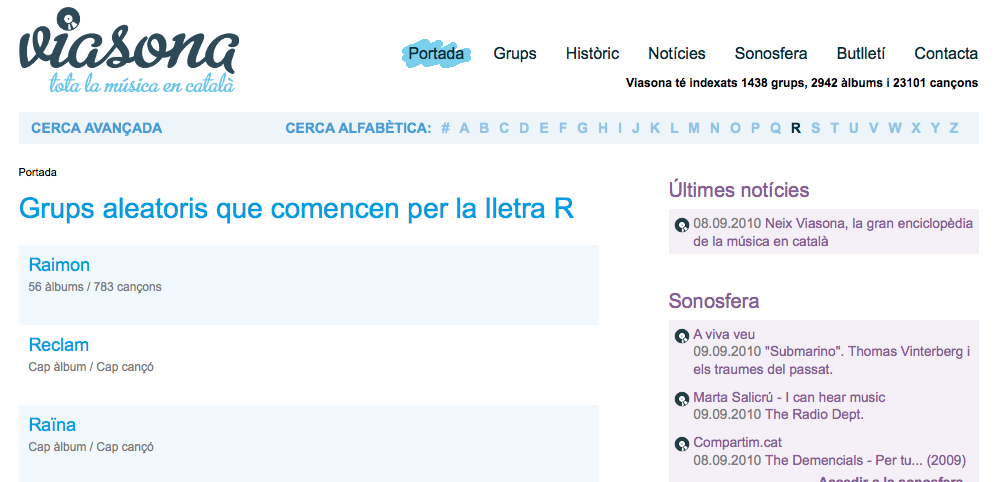This screenshot has height=482, width=1006.
Task: Open the Raïna group page
Action: point(52,425)
